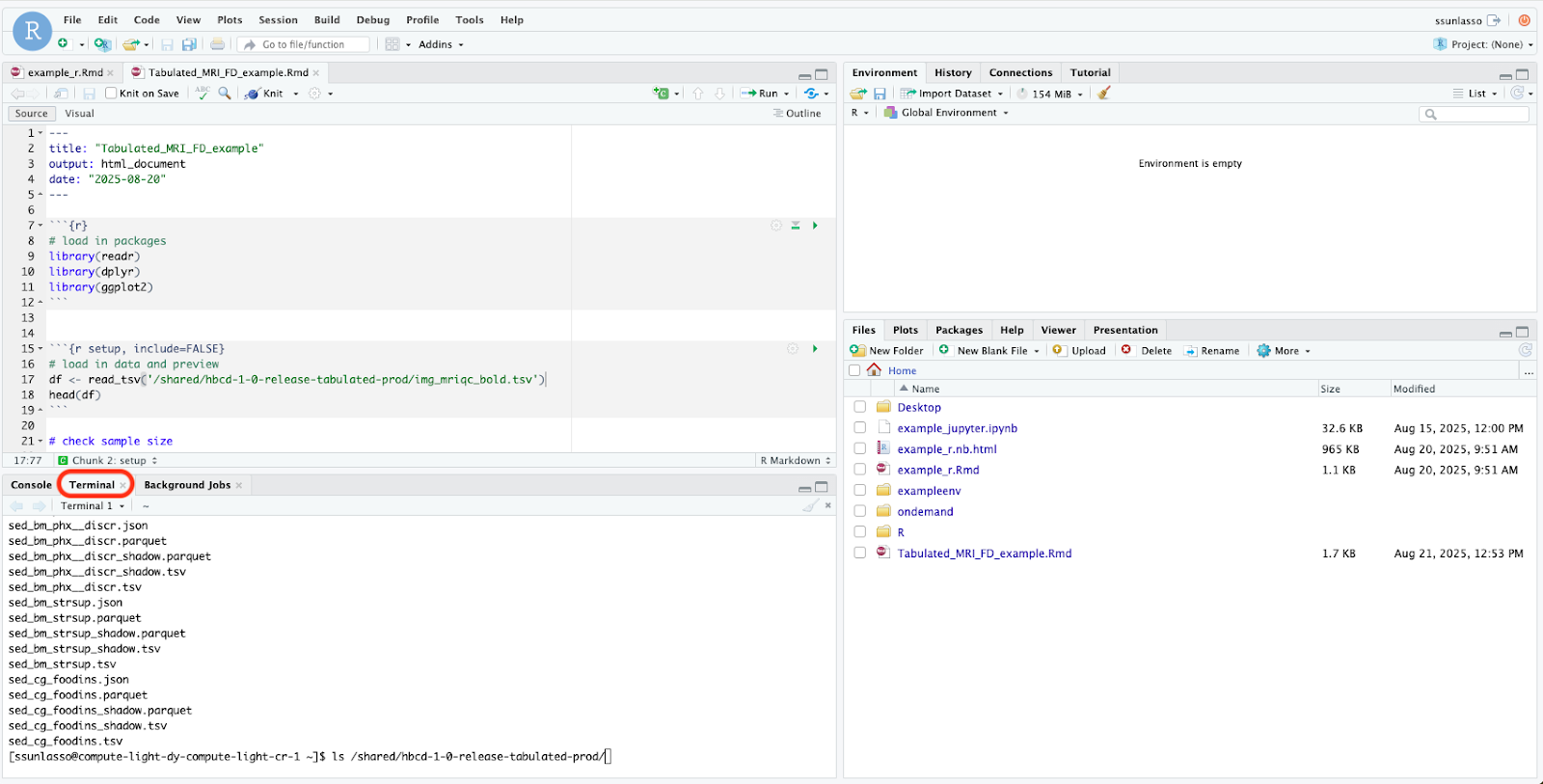Click the Go to file/function field
1543x784 pixels.
[304, 44]
